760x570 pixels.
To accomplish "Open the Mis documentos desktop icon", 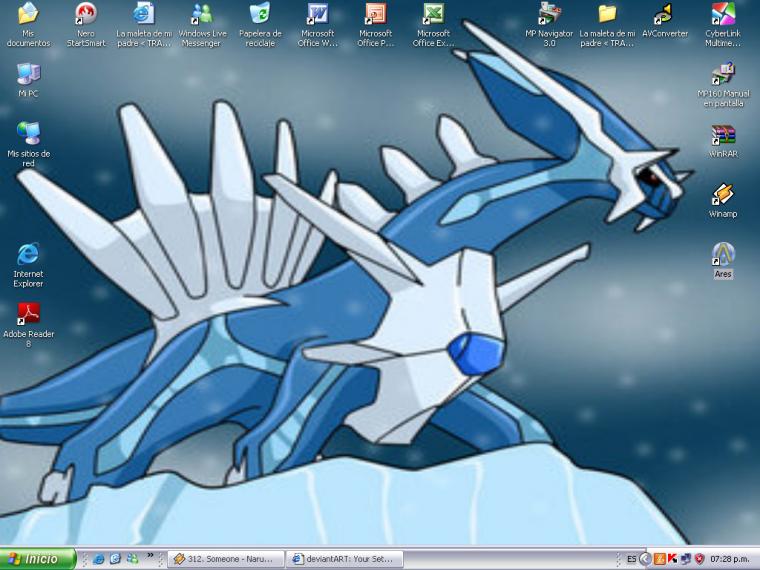I will [28, 24].
